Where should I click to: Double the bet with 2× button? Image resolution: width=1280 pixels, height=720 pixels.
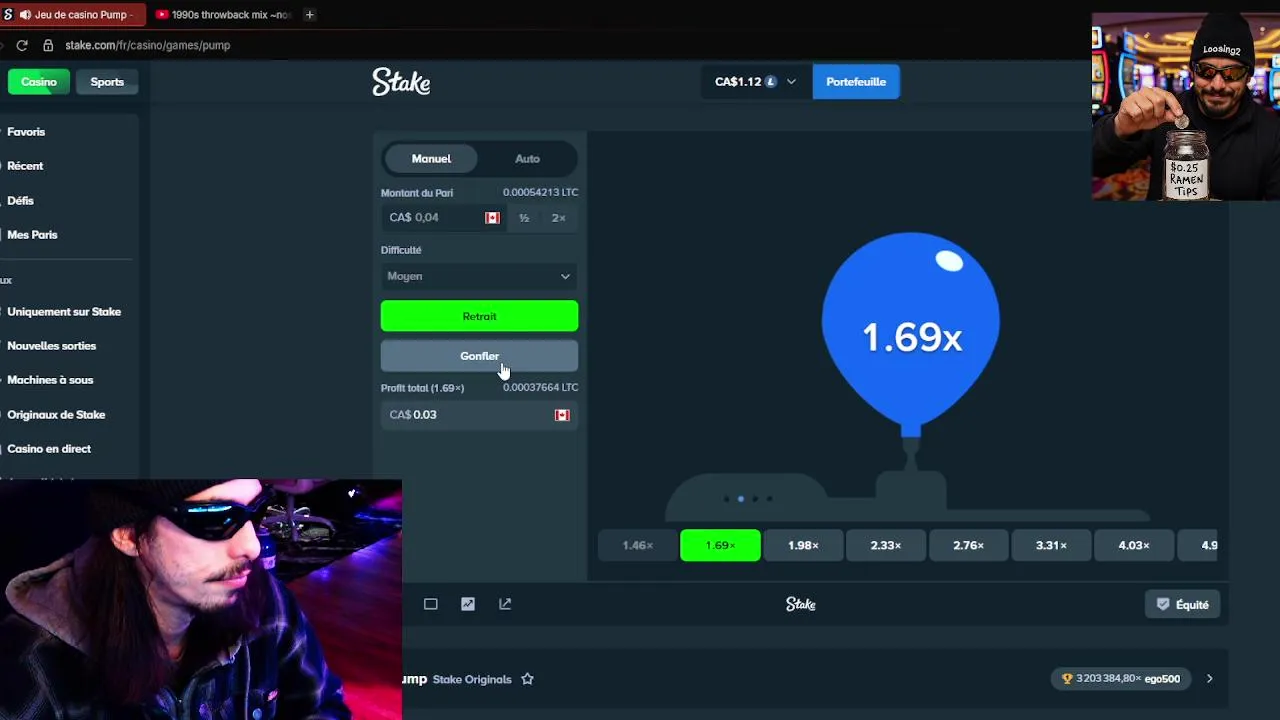558,218
